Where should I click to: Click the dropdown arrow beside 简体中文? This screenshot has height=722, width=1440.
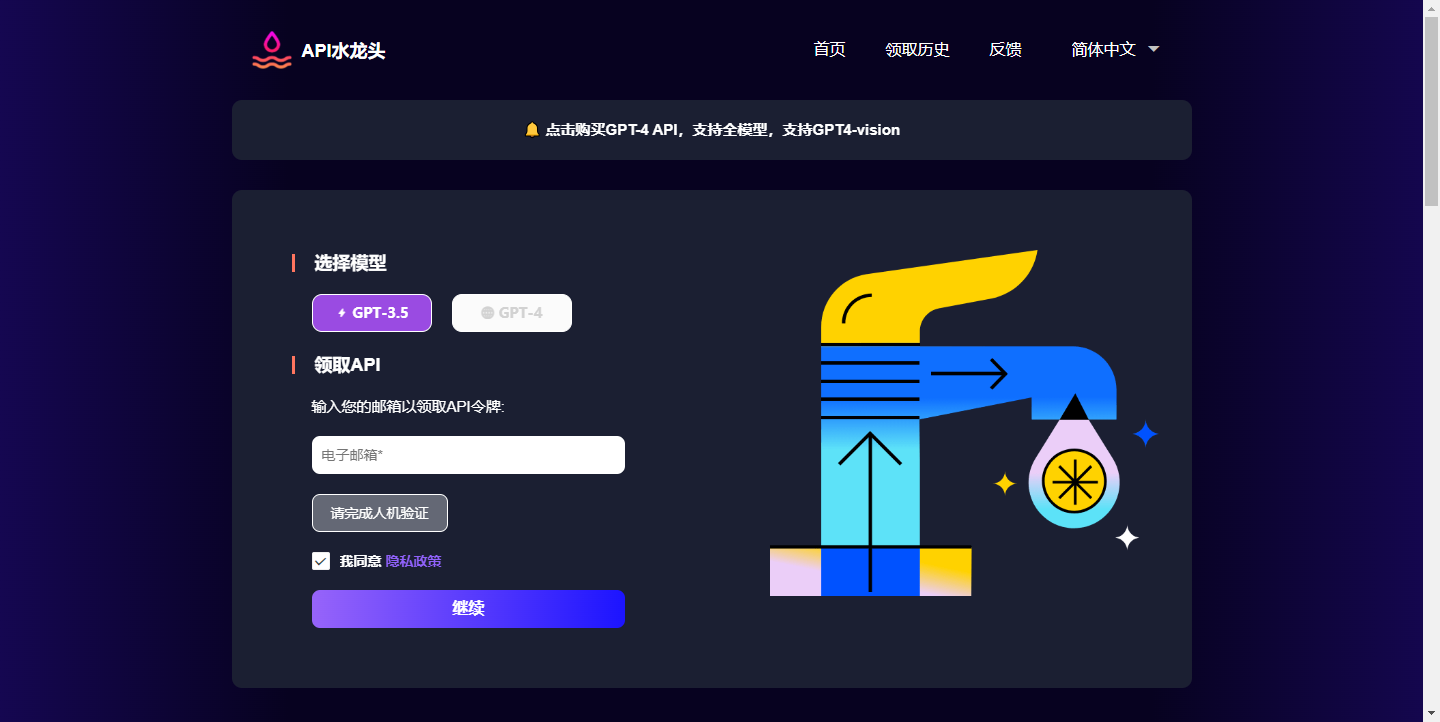[x=1153, y=49]
